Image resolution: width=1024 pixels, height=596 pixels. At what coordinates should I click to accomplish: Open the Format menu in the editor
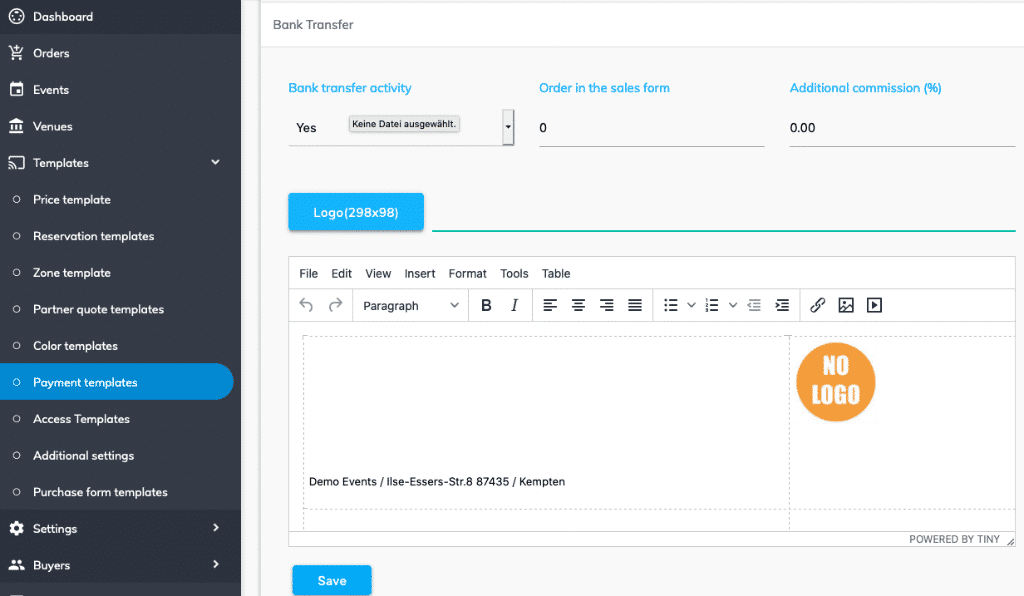[x=468, y=274]
